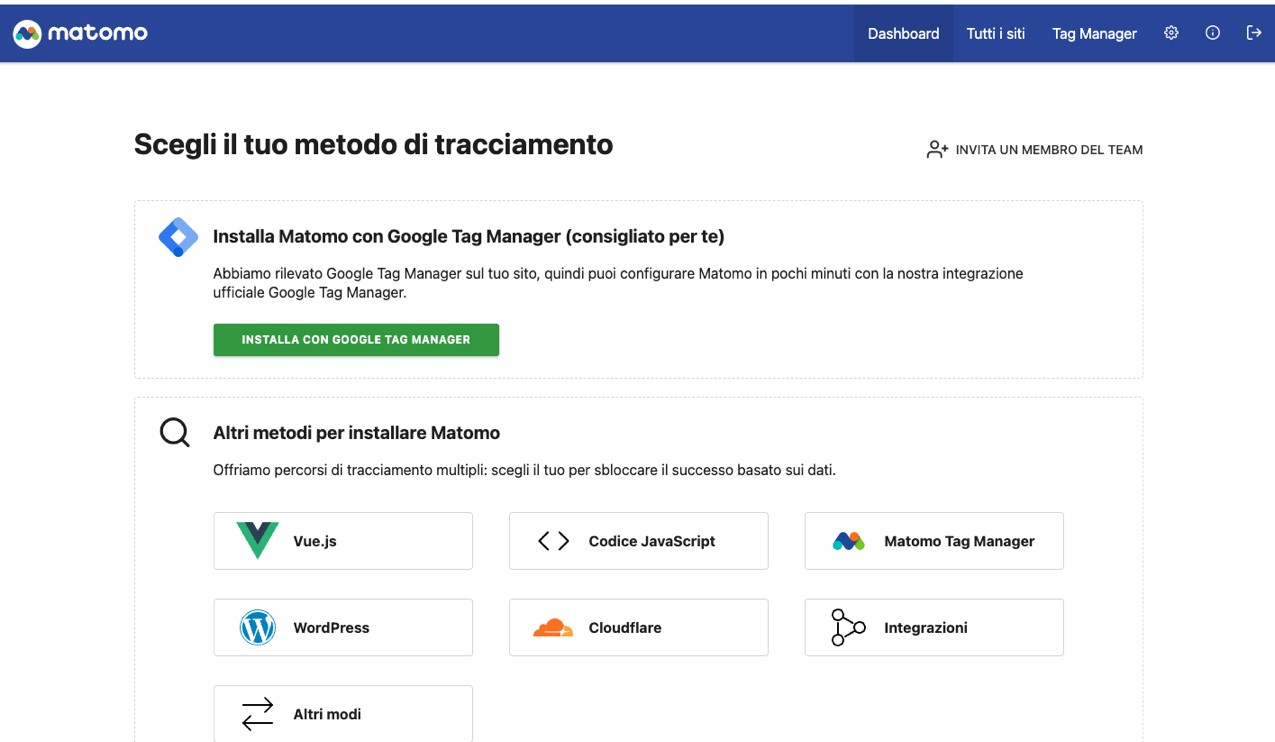The image size is (1275, 742).
Task: Click the JavaScript code brackets icon
Action: click(552, 541)
